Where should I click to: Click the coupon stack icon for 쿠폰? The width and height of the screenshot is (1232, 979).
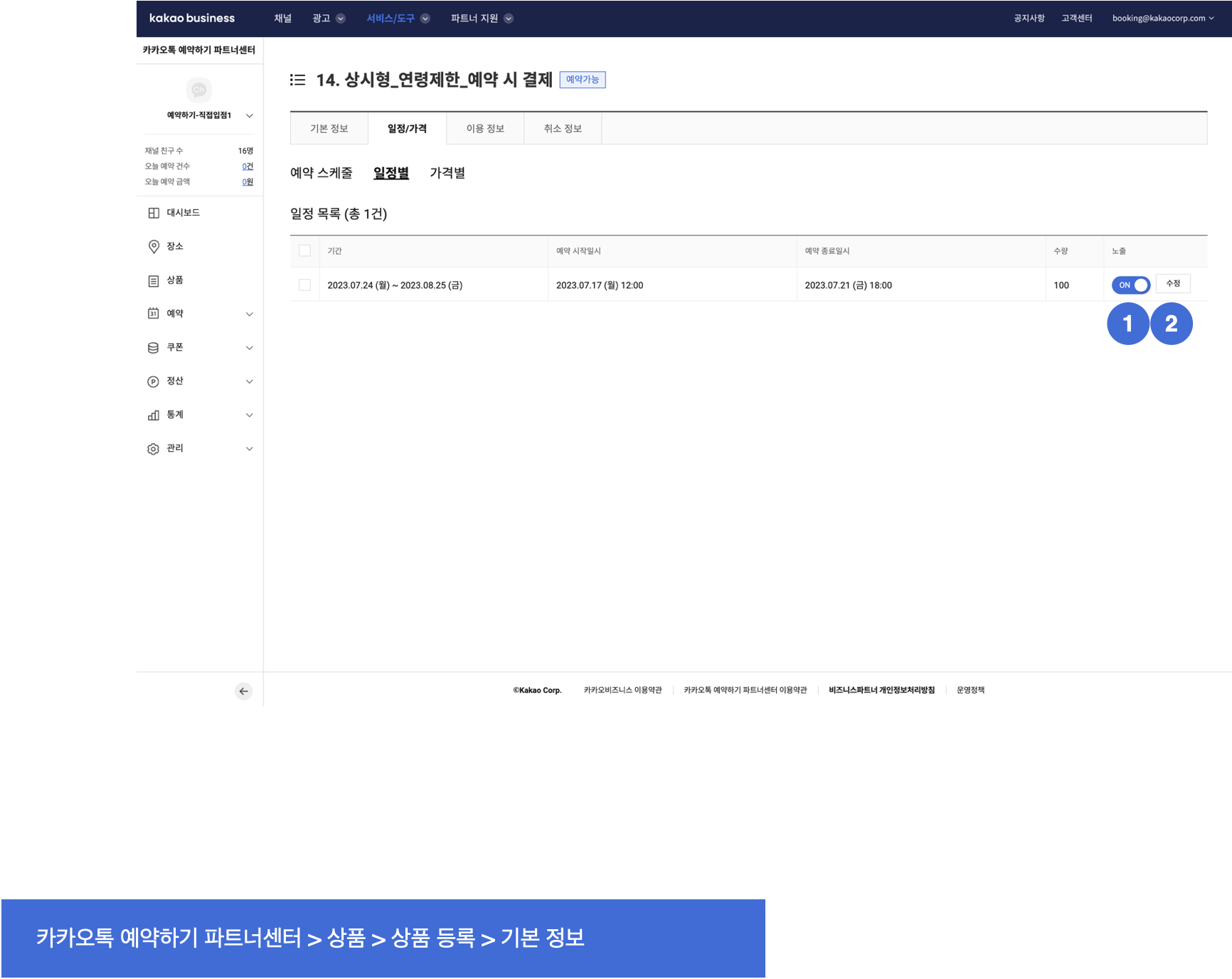click(154, 348)
